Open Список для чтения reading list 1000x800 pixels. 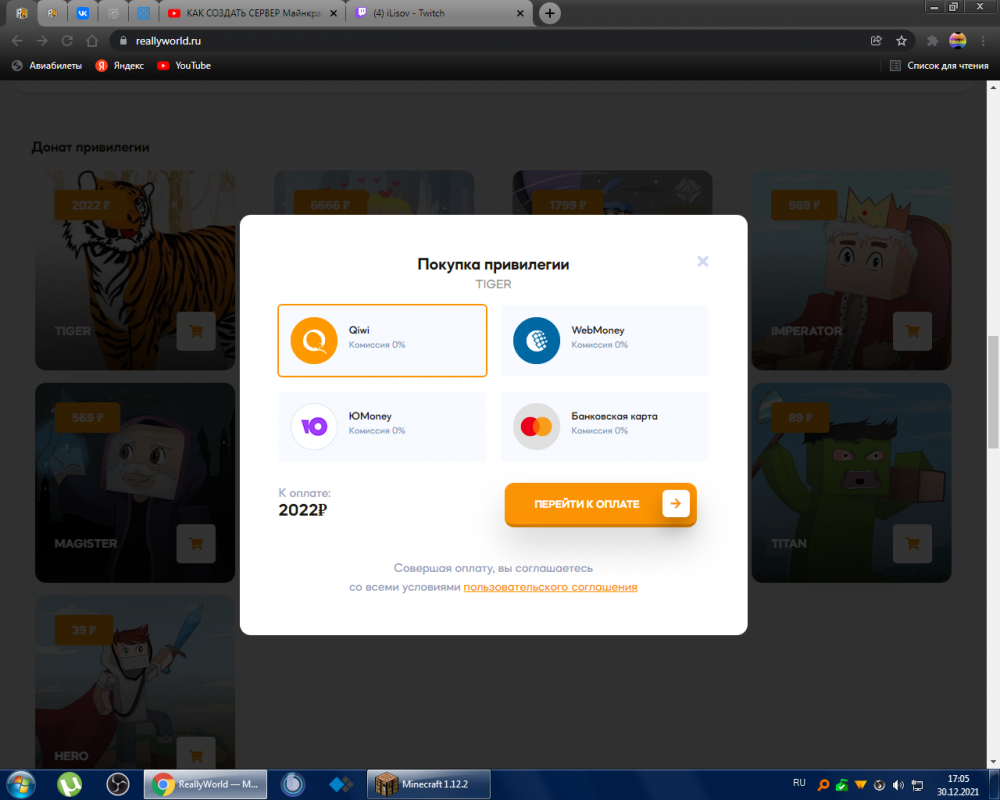point(939,66)
